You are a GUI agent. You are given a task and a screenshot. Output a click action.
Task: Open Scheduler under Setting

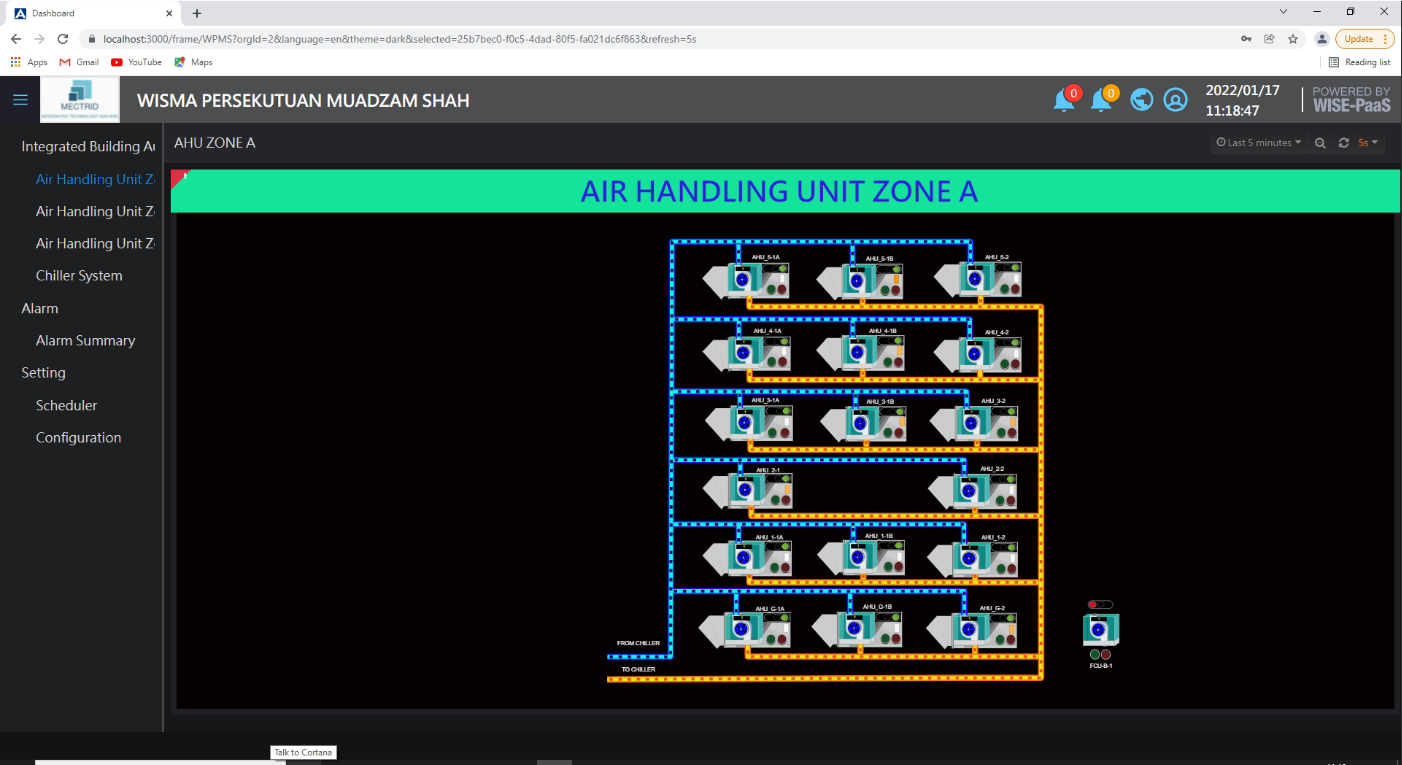(66, 406)
